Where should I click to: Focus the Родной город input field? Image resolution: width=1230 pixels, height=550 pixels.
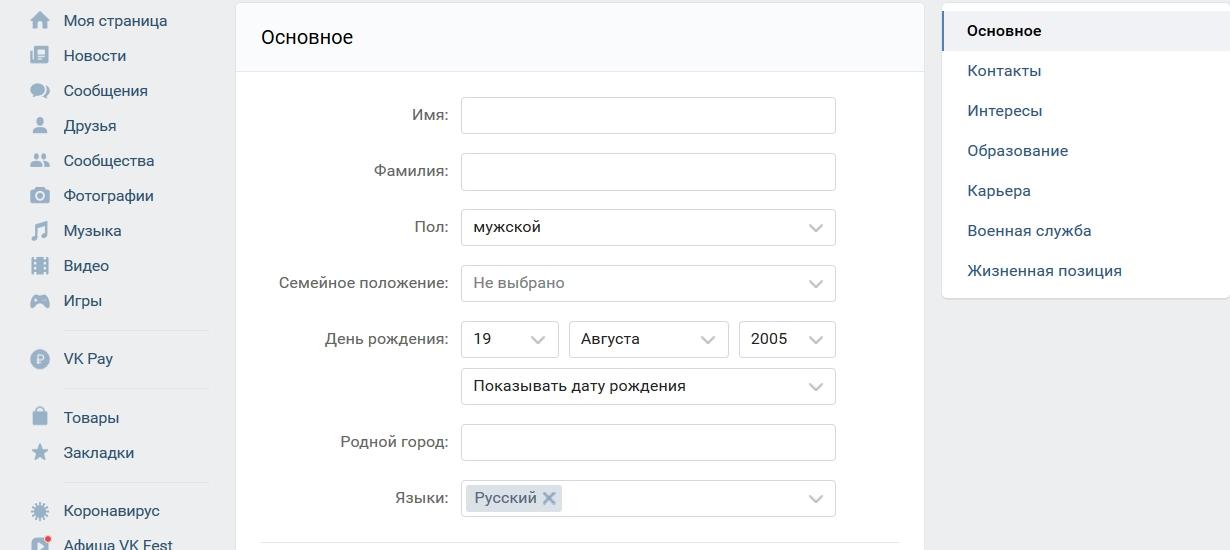648,443
